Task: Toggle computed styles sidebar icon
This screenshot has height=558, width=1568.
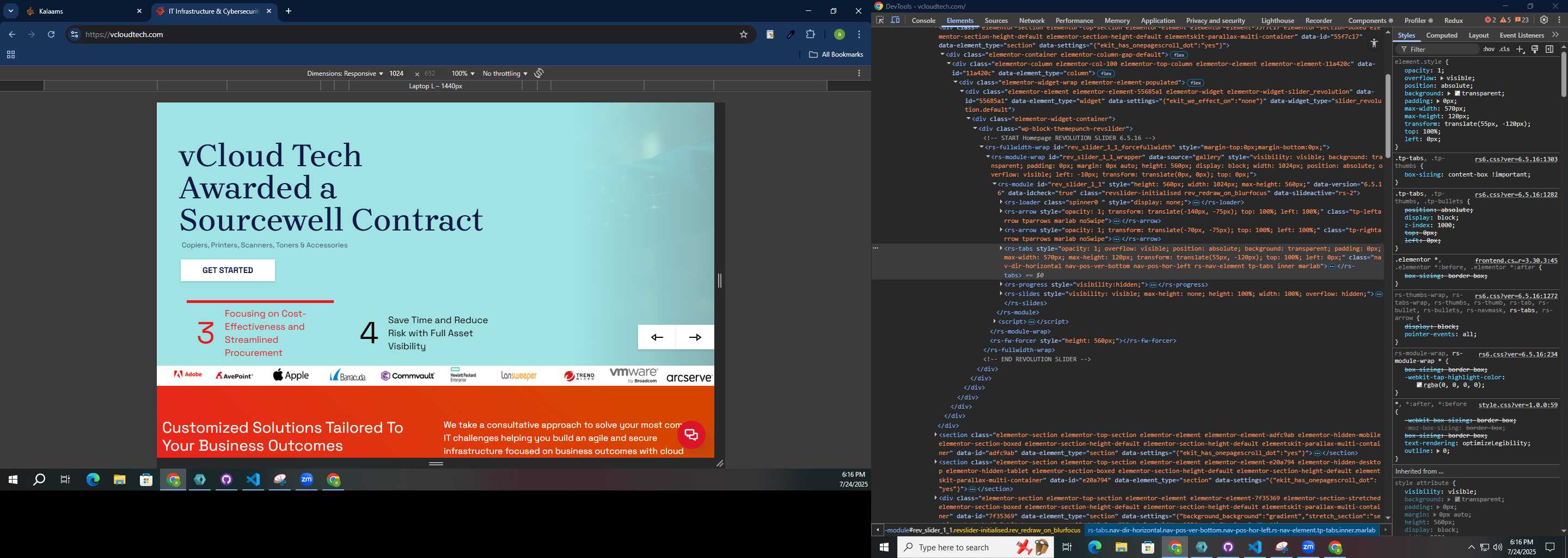Action: click(1549, 50)
